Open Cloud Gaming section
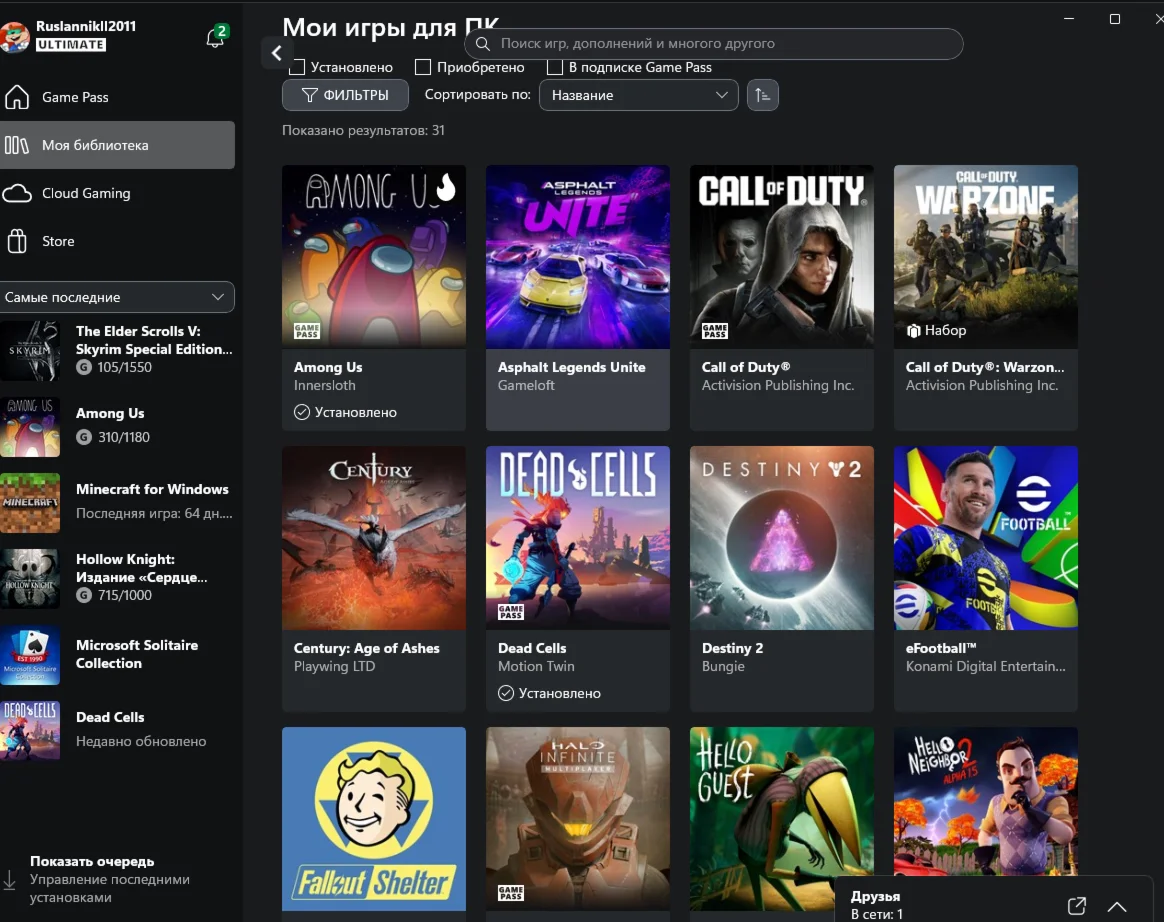 click(x=117, y=193)
